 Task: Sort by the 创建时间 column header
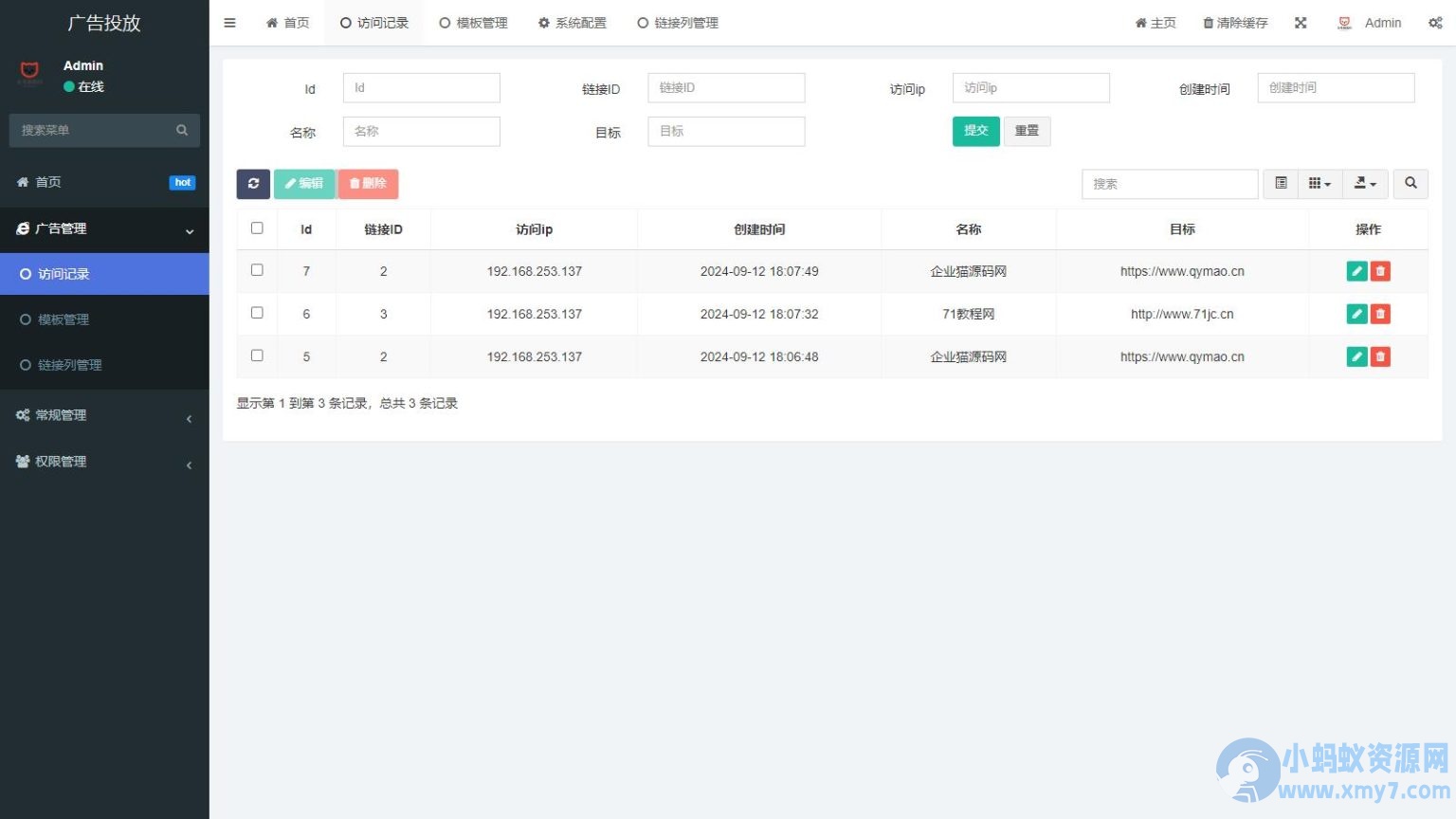point(759,229)
